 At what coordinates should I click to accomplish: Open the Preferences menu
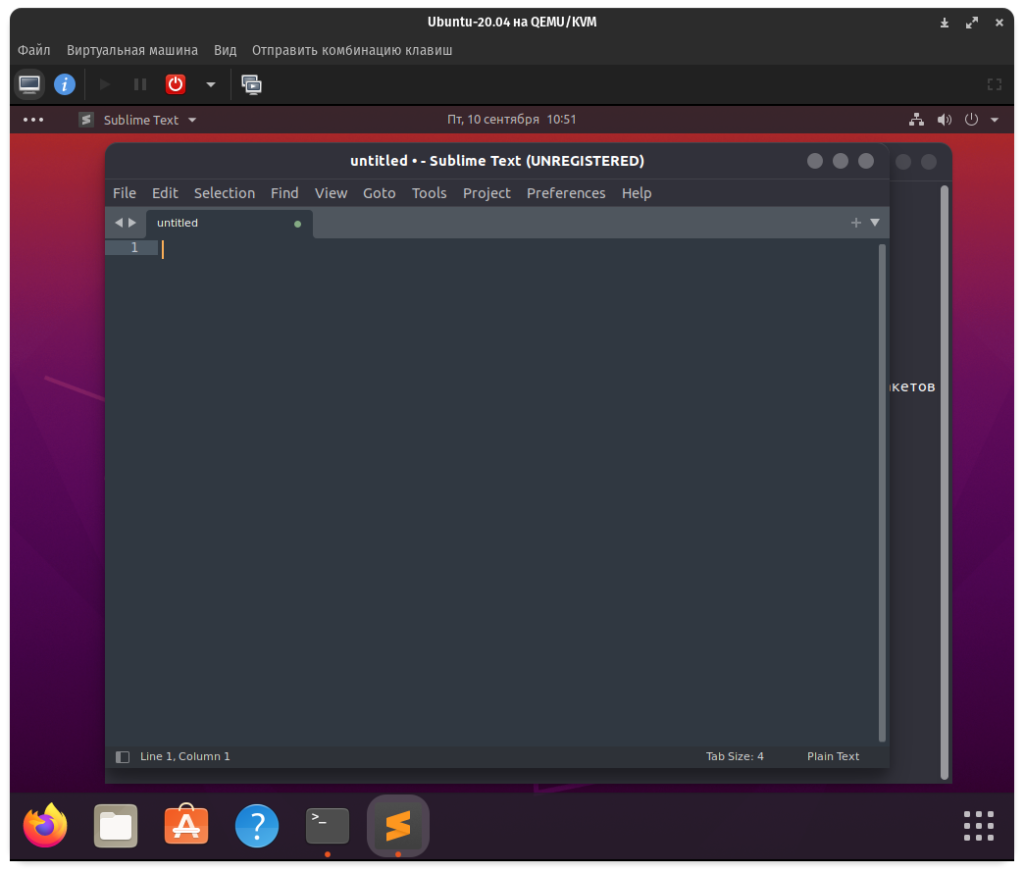566,193
